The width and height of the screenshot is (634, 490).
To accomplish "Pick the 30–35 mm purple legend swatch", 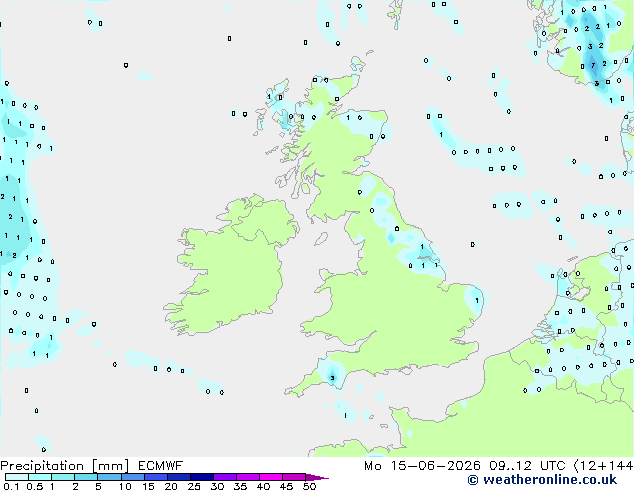I will [x=225, y=477].
